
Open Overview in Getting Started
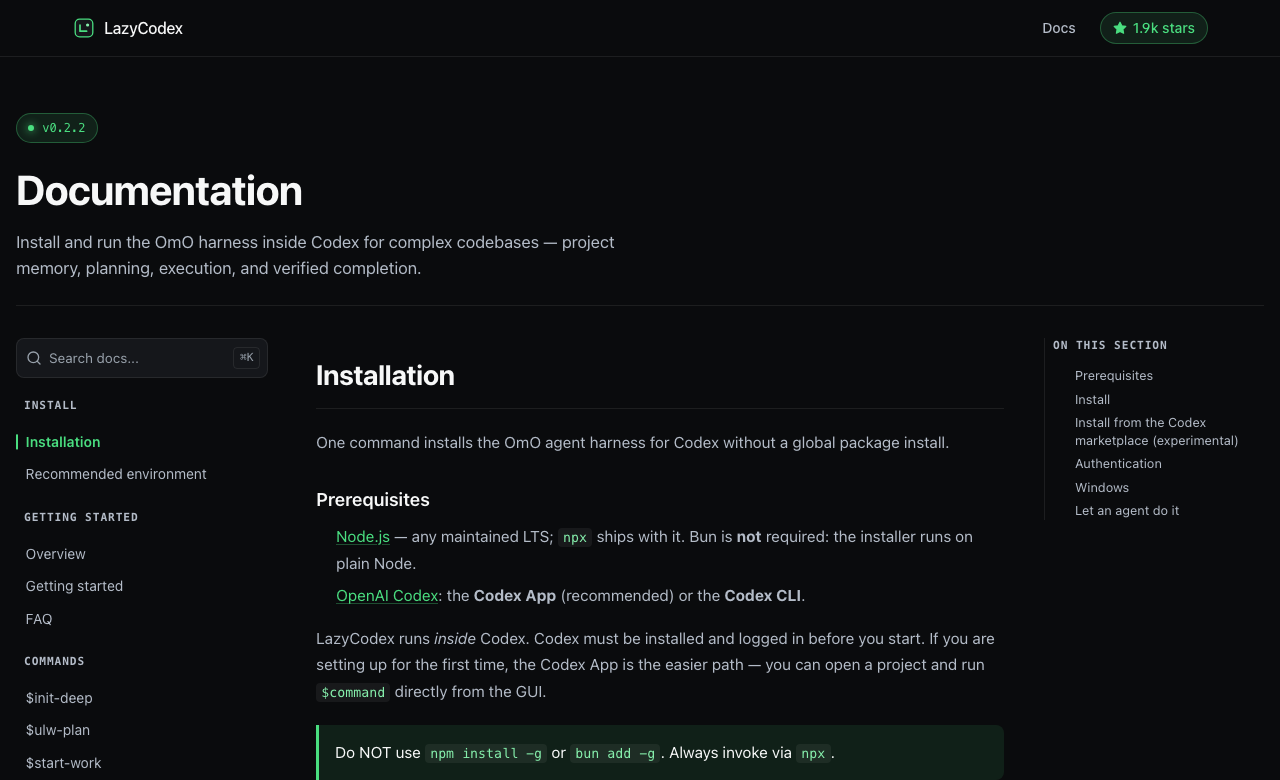[56, 554]
